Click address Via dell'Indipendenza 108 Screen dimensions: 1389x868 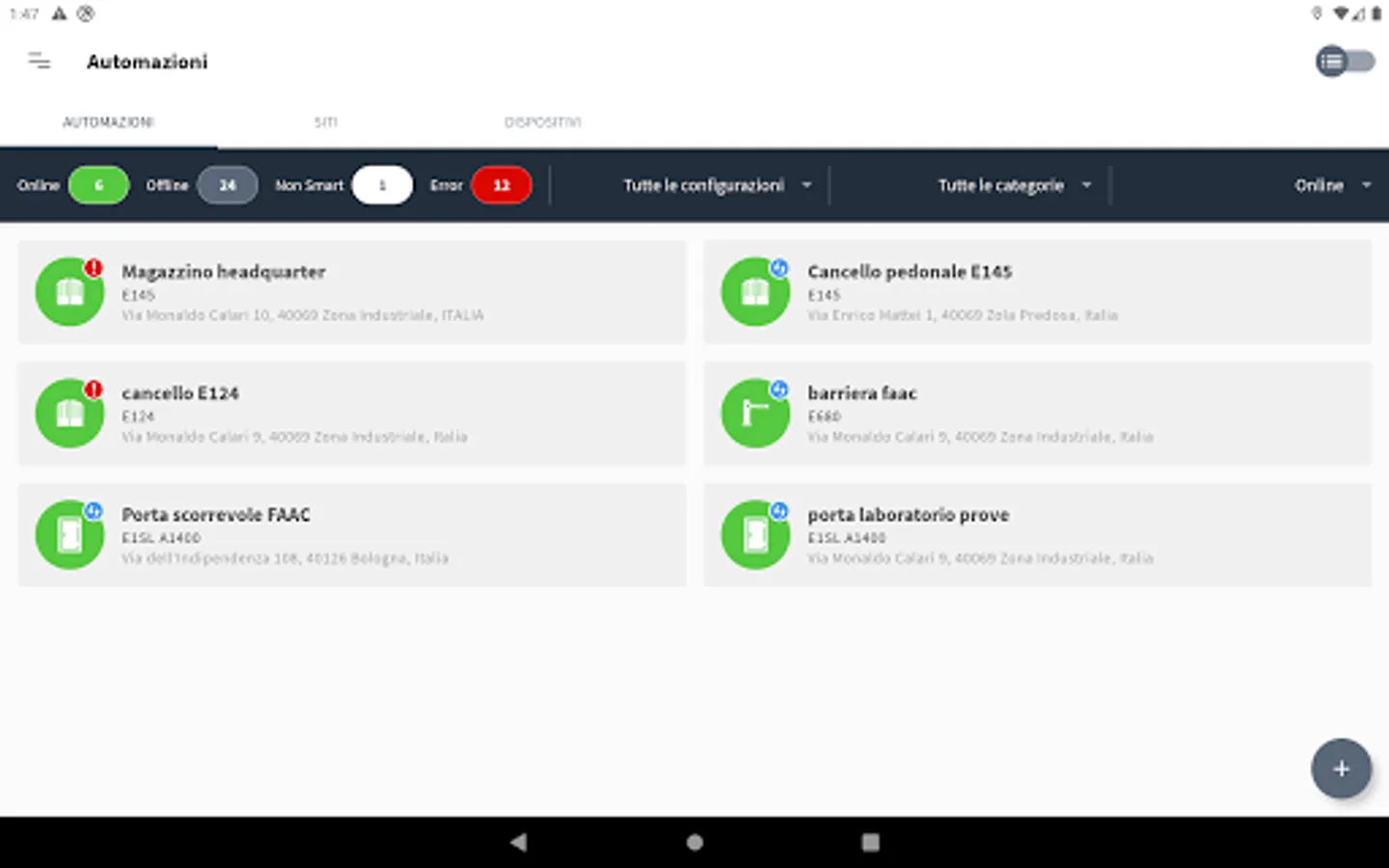(x=285, y=558)
